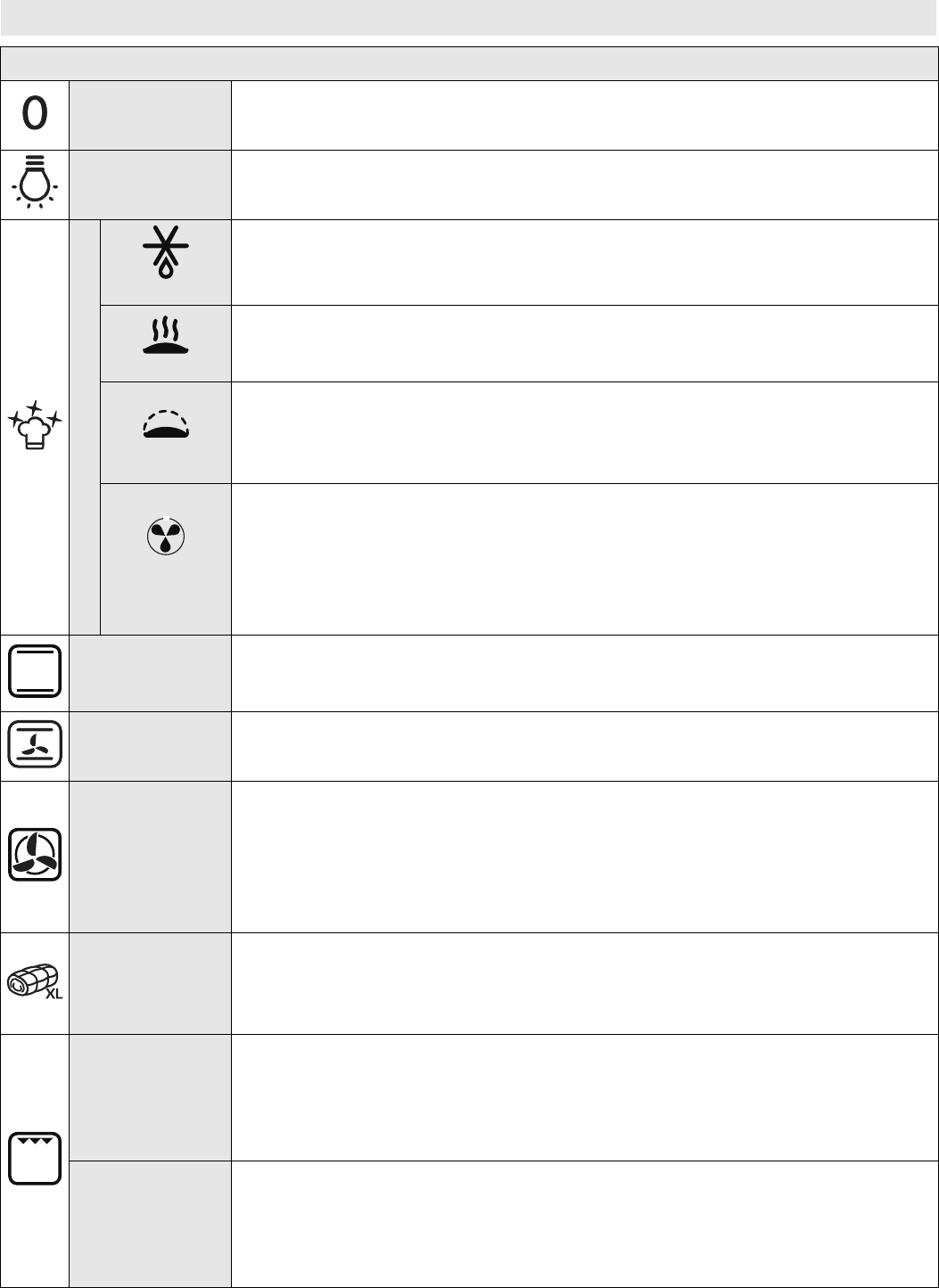Select the conventional top-bottom heat icon
Screen dimensions: 939x1288
[35, 672]
